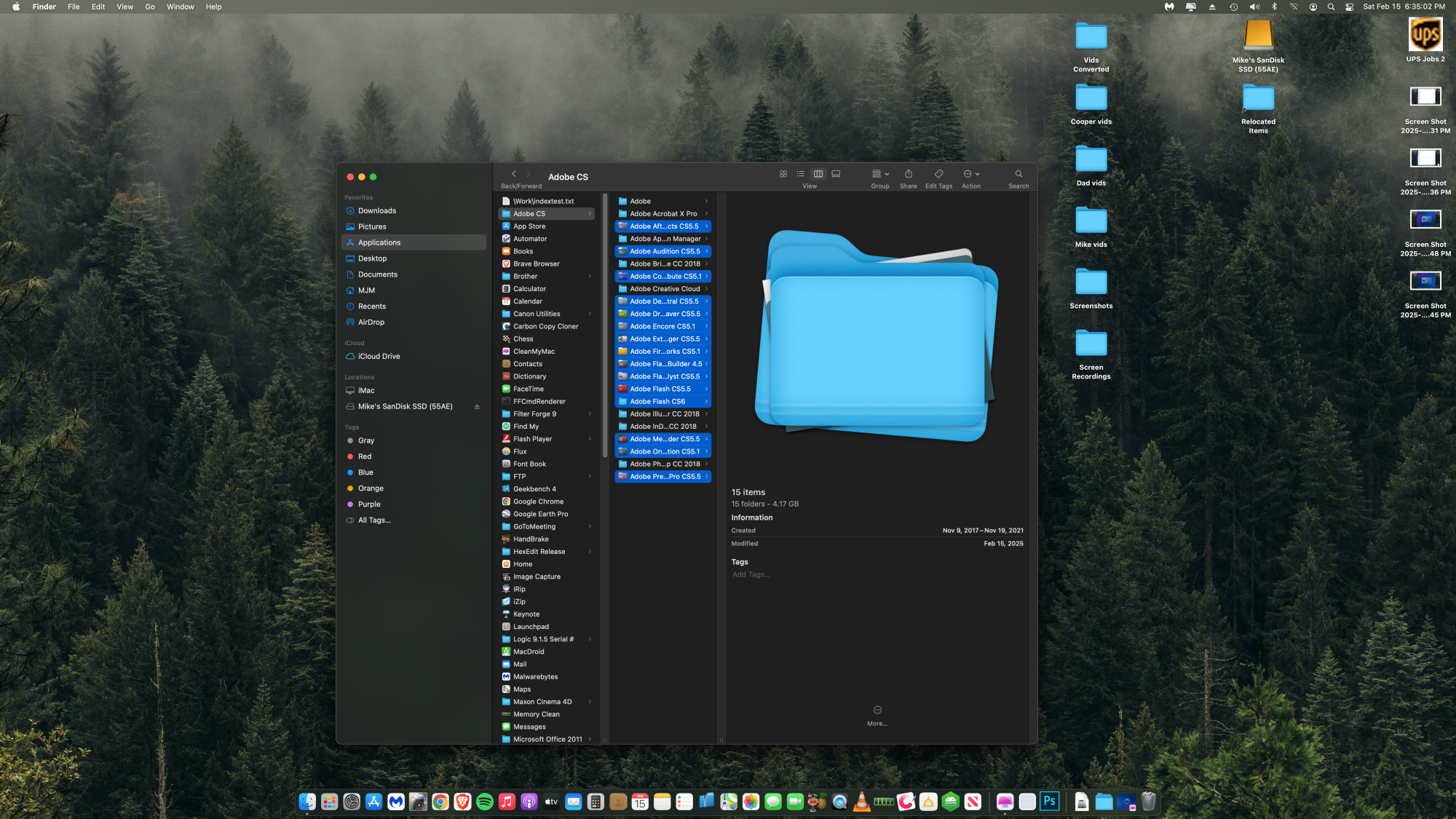The image size is (1456, 819).
Task: Select the Screen Recordings desktop folder
Action: (x=1091, y=354)
